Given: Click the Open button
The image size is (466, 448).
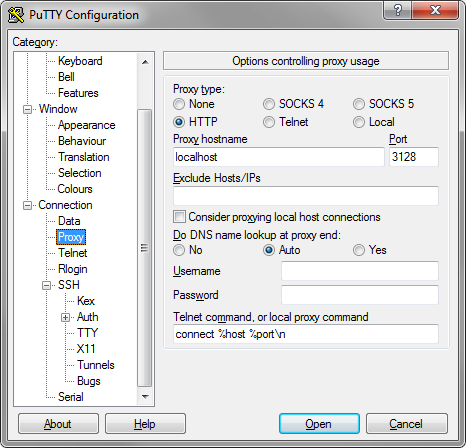Looking at the screenshot, I should pyautogui.click(x=319, y=424).
